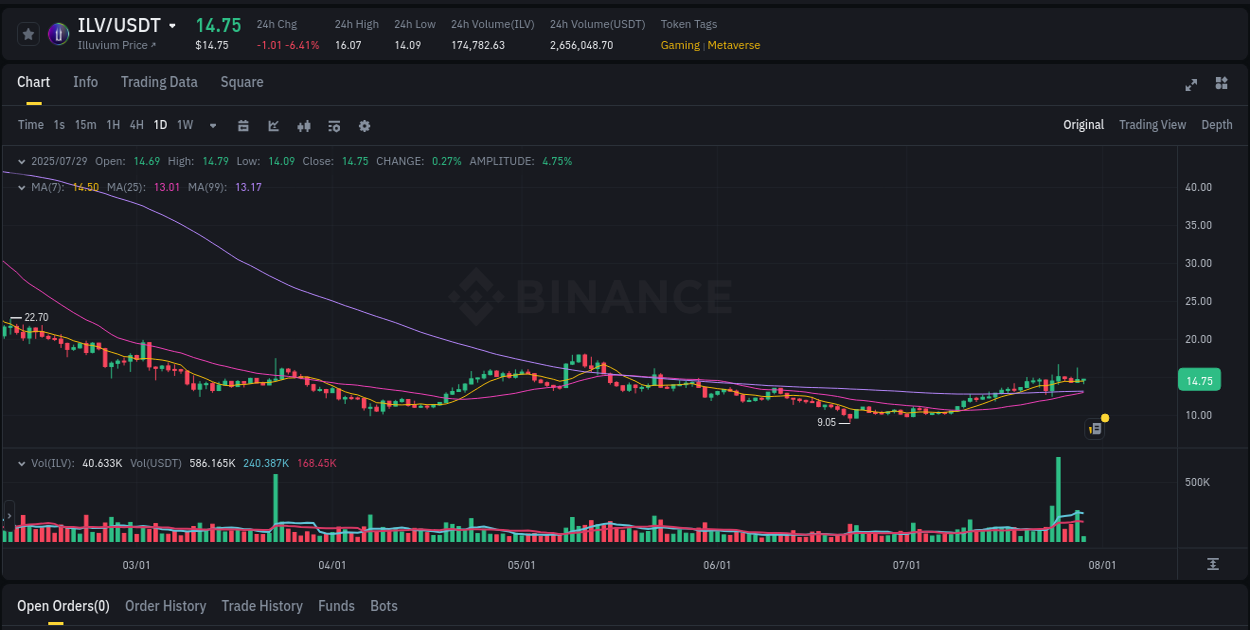Open the extra timeframes dropdown arrow
The width and height of the screenshot is (1250, 630).
[211, 126]
